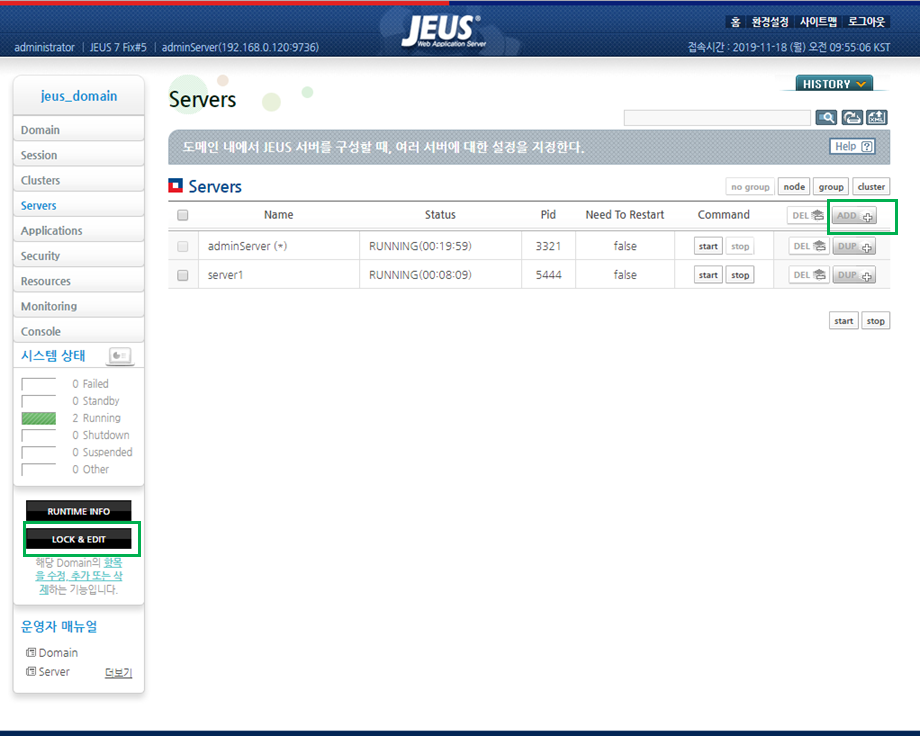920x736 pixels.
Task: Click RUNNING(00:19:59) status text
Action: [x=420, y=247]
